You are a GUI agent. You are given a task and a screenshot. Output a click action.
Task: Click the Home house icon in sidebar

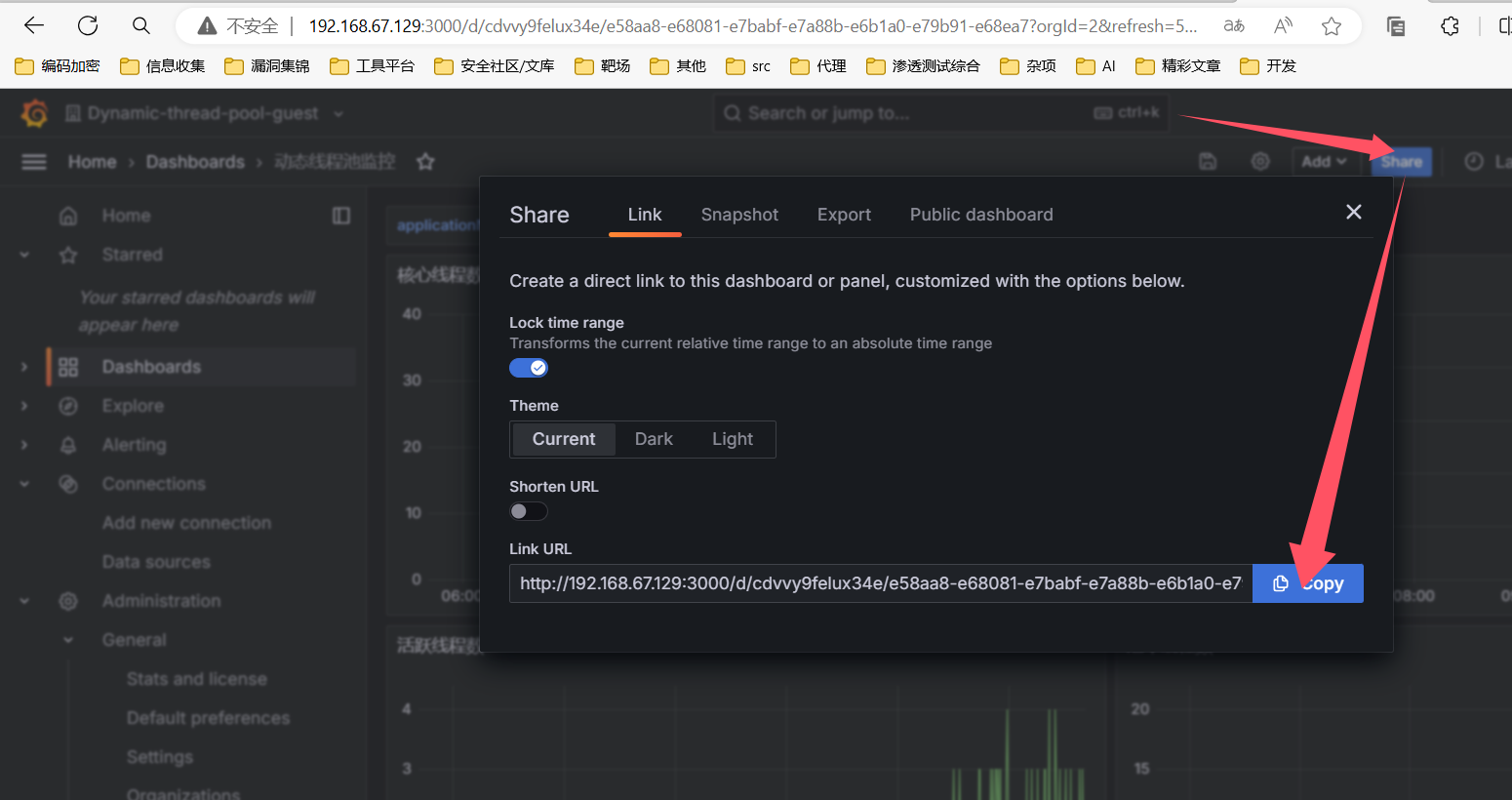pos(68,216)
